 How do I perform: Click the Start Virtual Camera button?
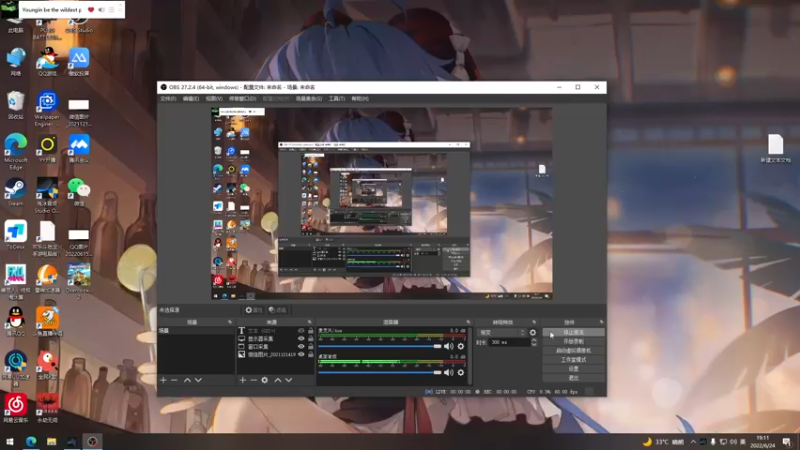click(x=573, y=351)
